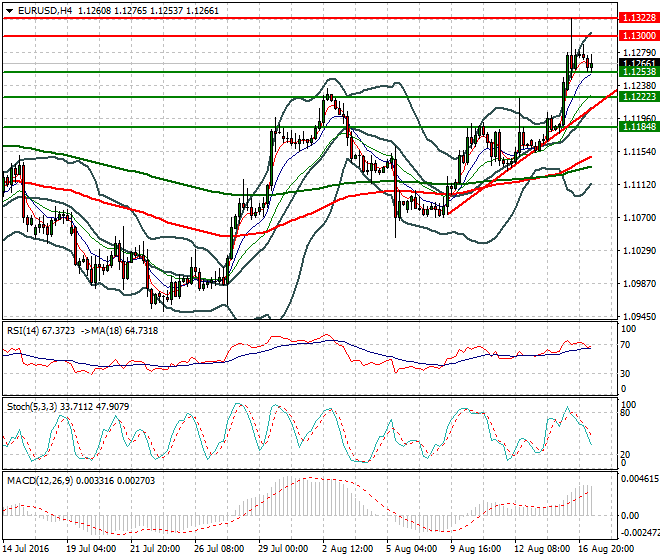Screen dimensions: 660x560
Task: Click the 12 Aug 08:00 time label
Action: tap(542, 549)
